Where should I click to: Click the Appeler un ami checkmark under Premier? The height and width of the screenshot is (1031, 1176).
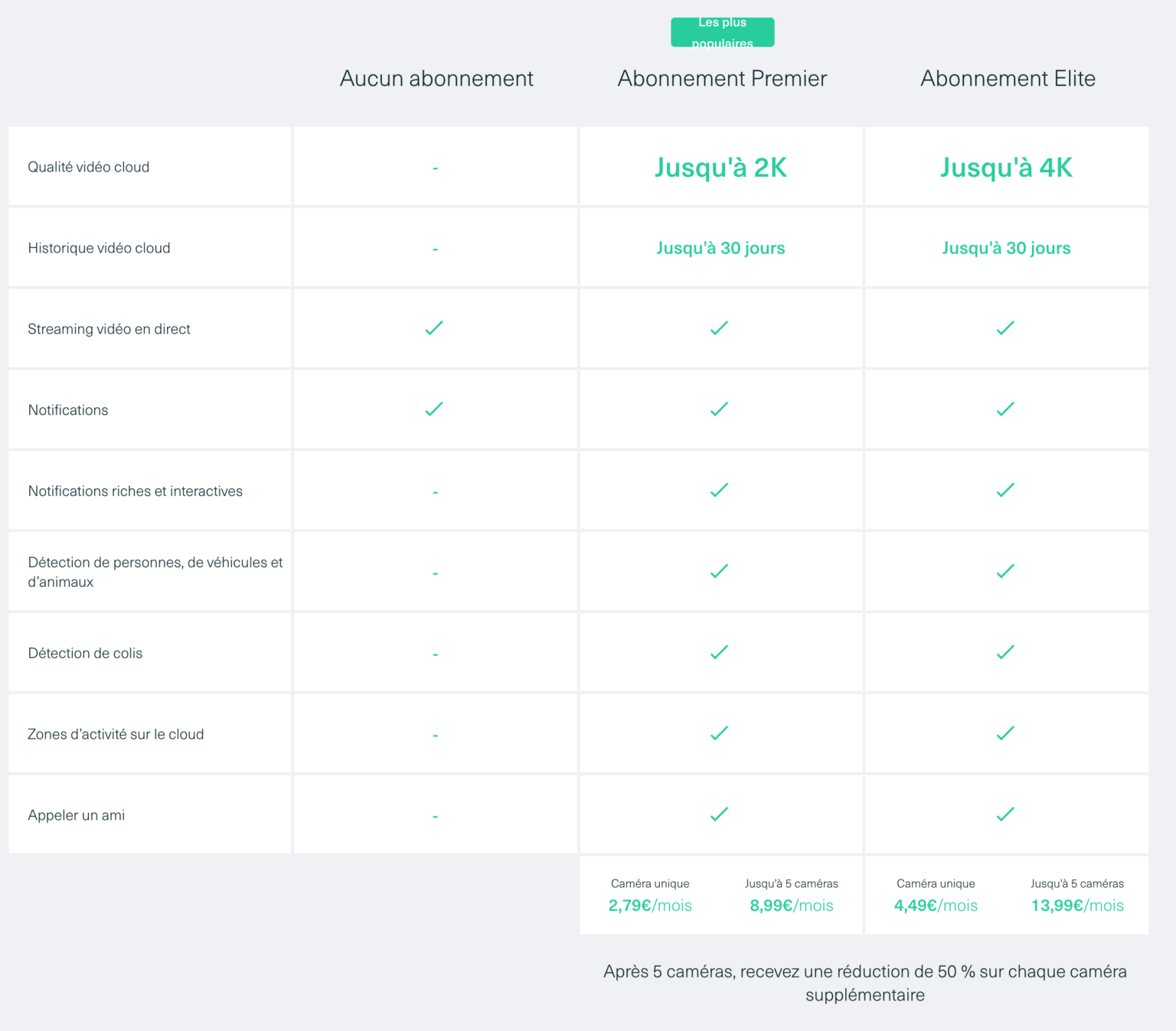click(720, 814)
